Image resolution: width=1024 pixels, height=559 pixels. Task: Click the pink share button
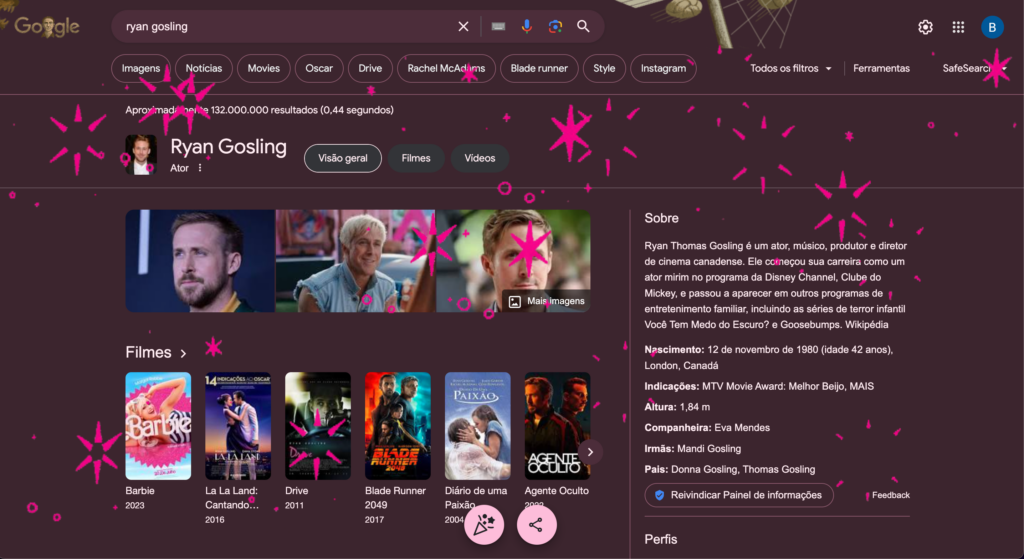pos(536,524)
